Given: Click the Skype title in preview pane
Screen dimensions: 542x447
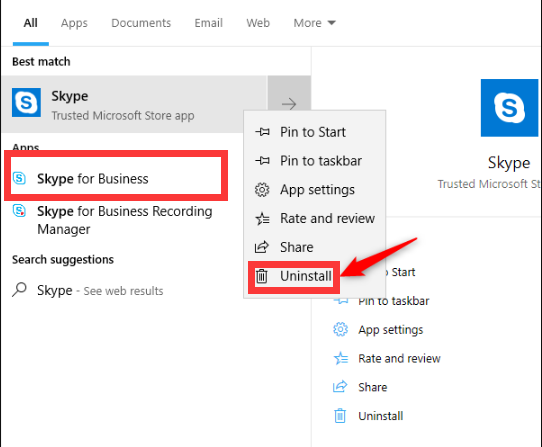Looking at the screenshot, I should [509, 163].
